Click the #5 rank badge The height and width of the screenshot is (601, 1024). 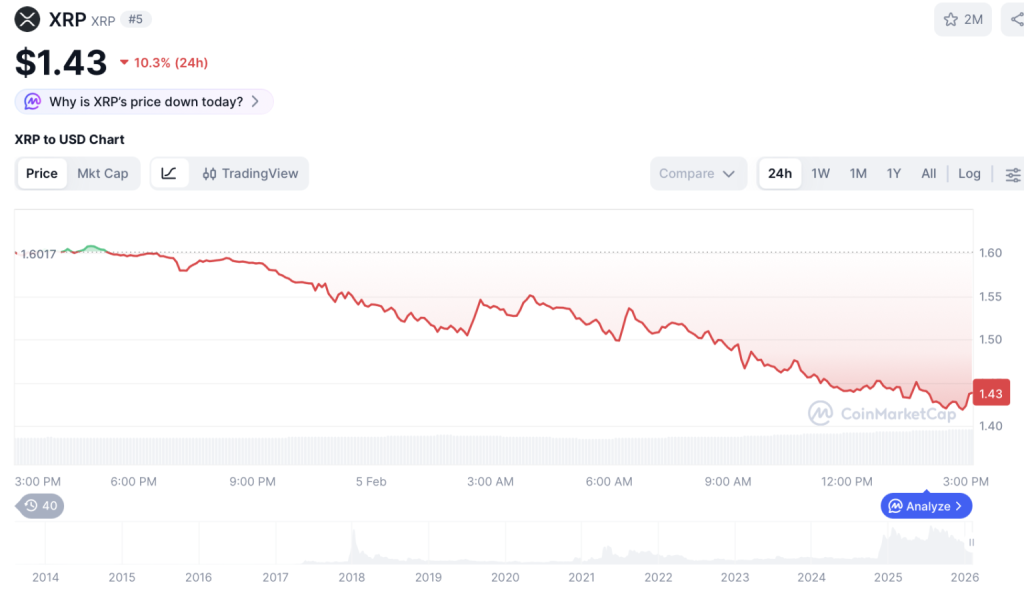136,19
